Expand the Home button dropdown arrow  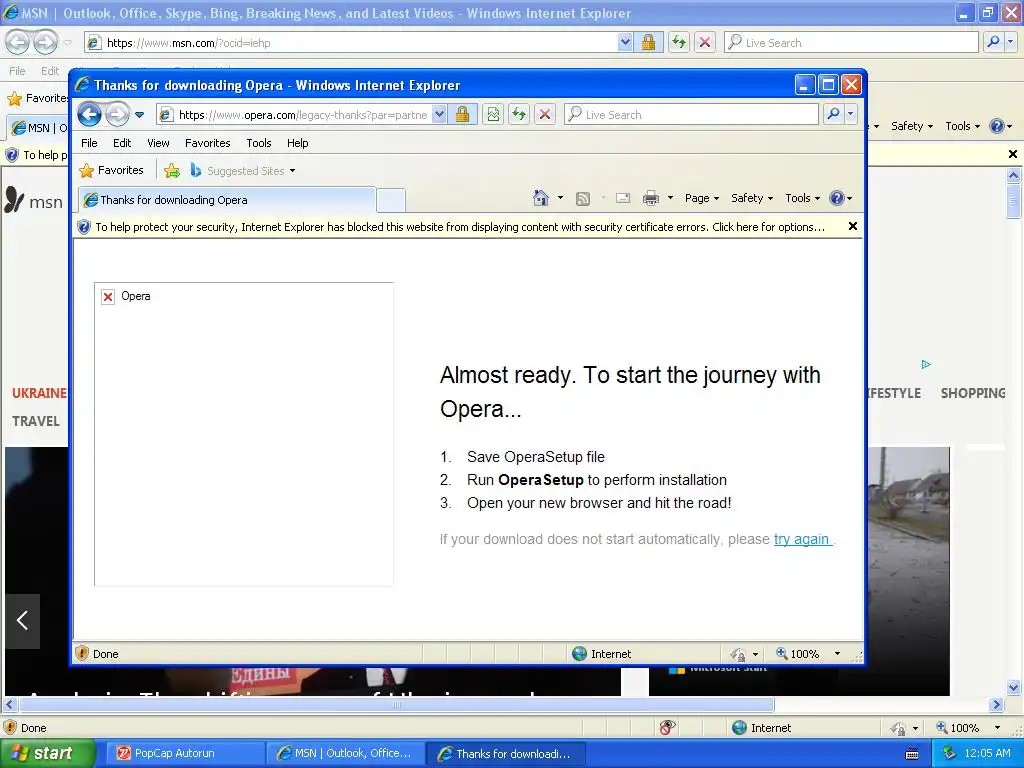(560, 198)
